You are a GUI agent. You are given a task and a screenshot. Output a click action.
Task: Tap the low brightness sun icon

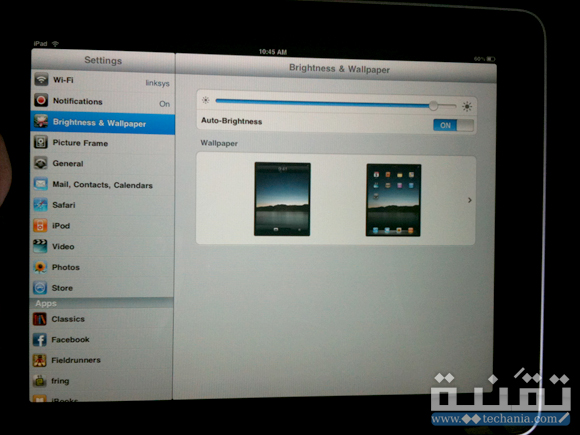[x=206, y=100]
